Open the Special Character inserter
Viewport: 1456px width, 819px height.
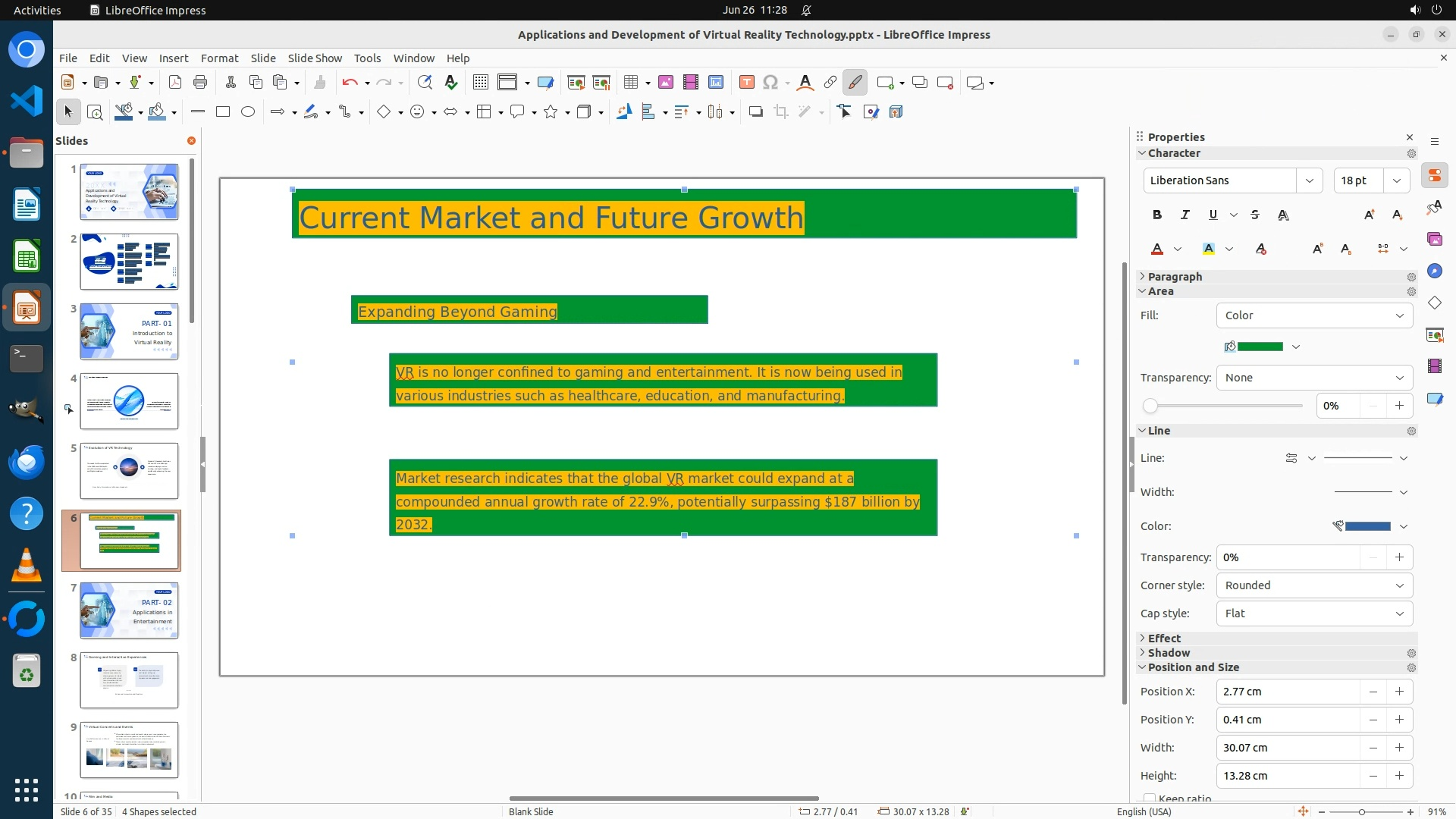tap(770, 83)
